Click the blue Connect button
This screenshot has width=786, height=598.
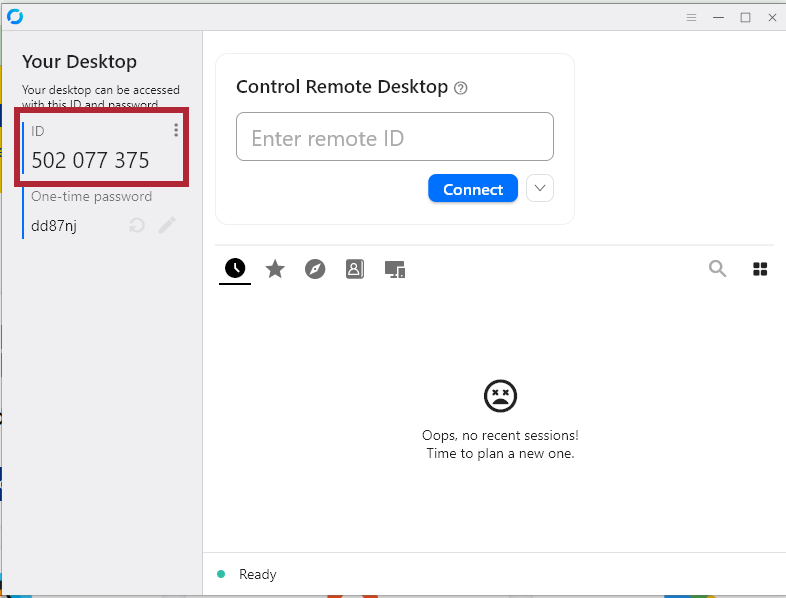[x=473, y=188]
